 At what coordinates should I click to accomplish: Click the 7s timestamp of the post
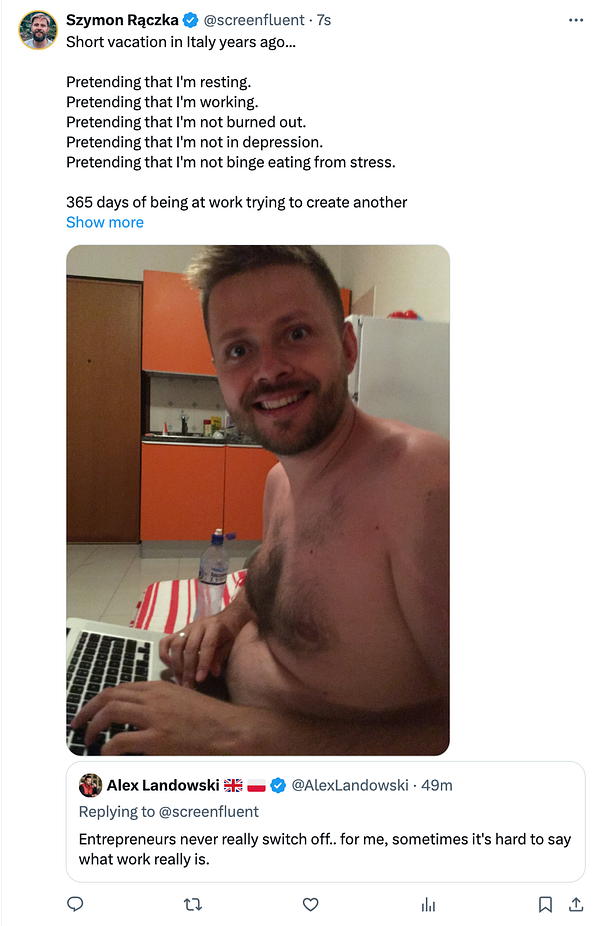[x=324, y=20]
